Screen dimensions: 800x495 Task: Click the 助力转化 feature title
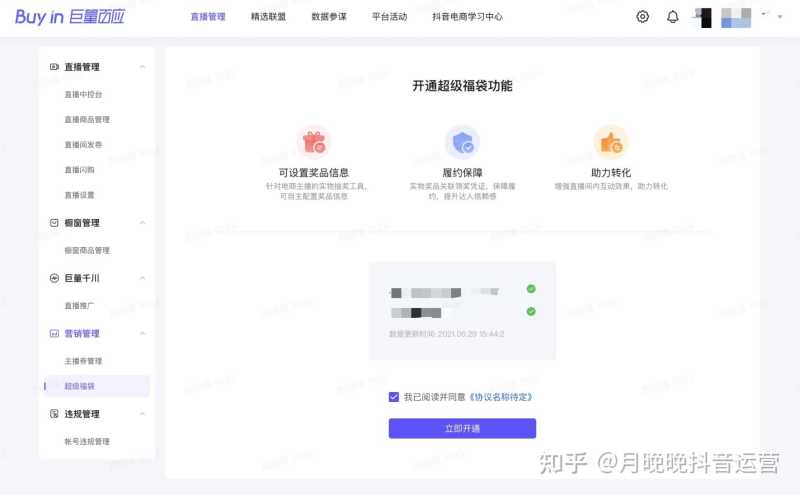pos(611,172)
